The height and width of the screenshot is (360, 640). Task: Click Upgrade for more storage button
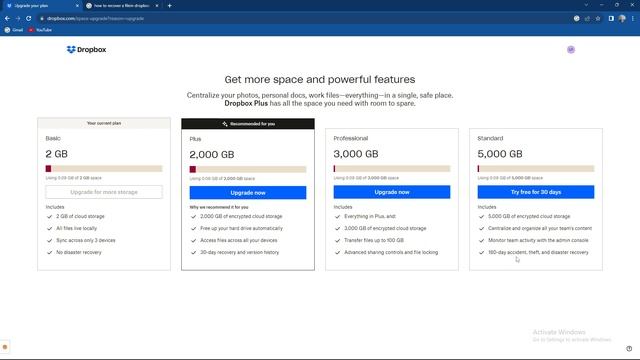point(104,192)
